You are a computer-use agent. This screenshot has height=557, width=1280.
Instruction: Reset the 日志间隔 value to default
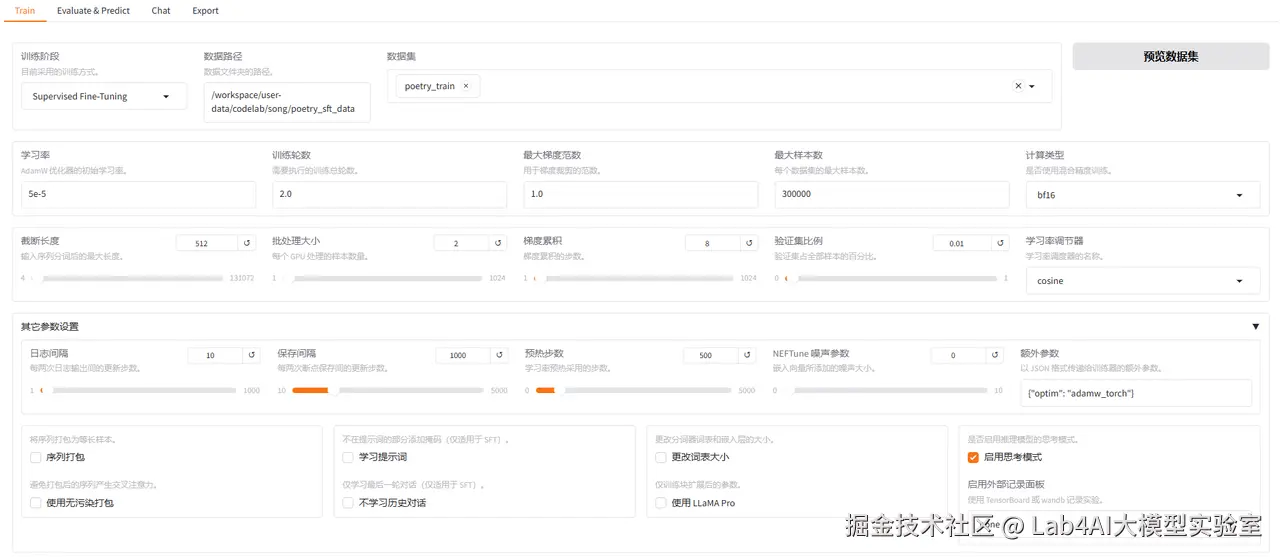pos(252,355)
